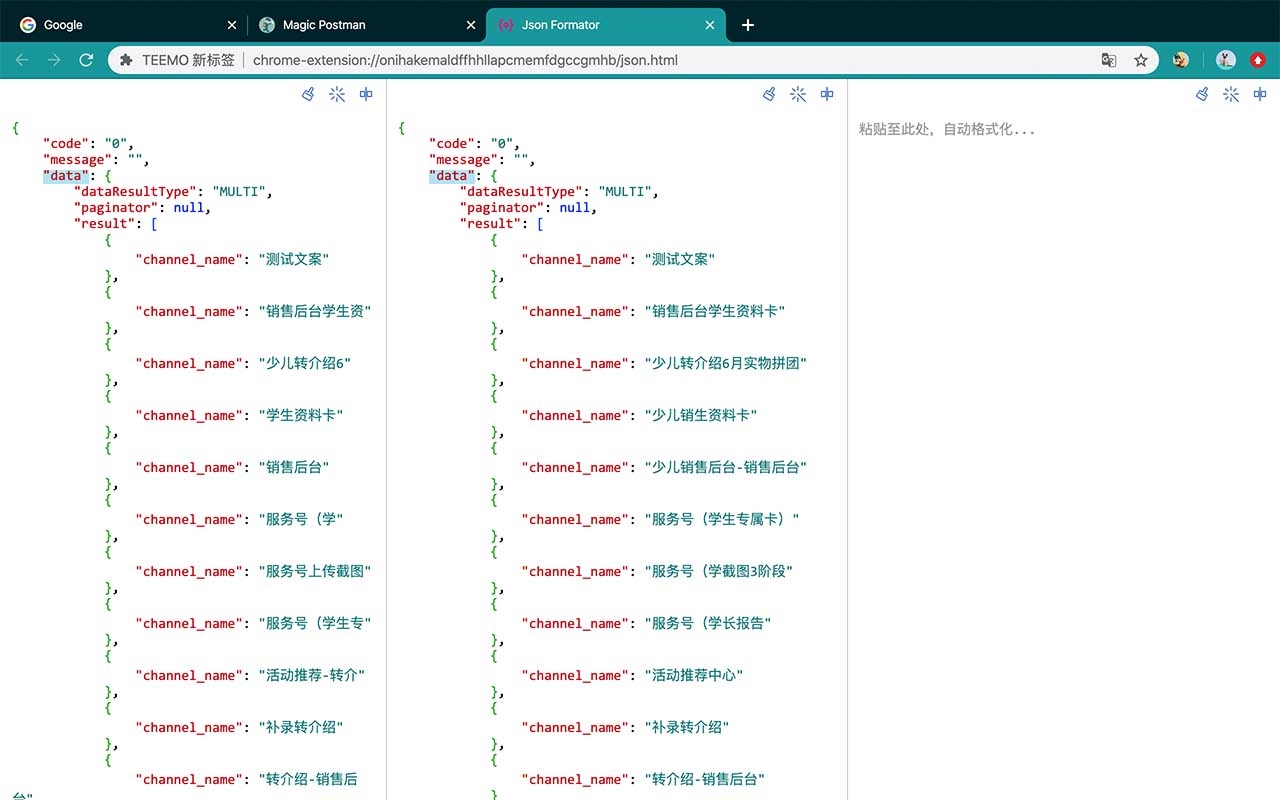Click the red update arrow icon
The width and height of the screenshot is (1280, 800).
click(1258, 60)
